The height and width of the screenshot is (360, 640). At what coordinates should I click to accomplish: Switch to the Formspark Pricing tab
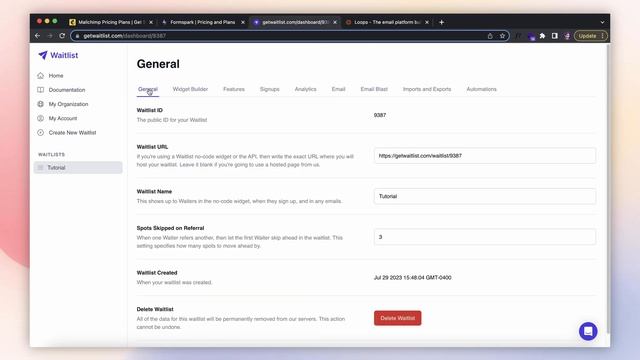coord(202,22)
